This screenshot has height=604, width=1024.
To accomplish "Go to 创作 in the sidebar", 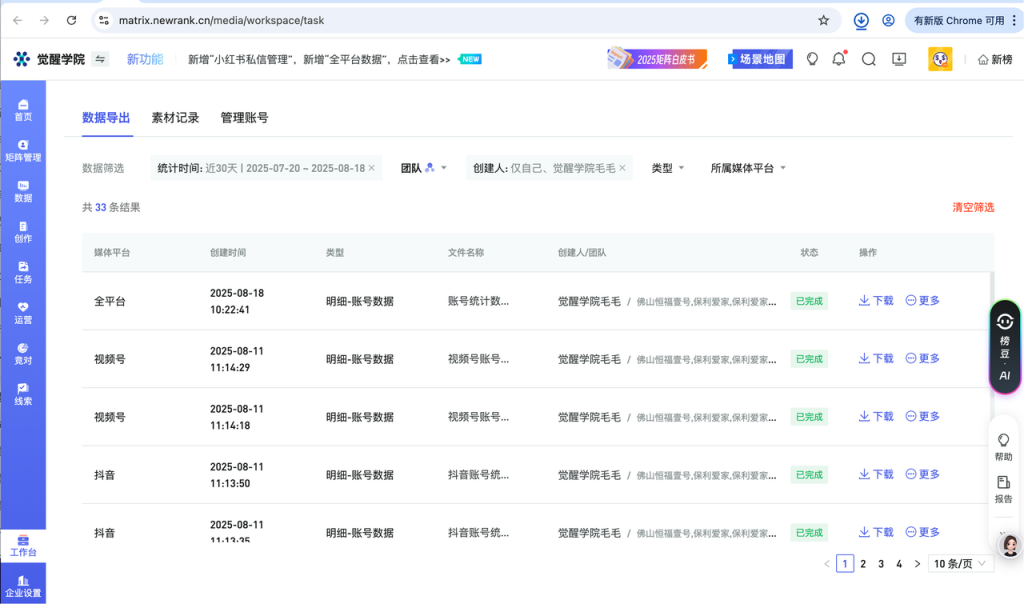I will (23, 232).
